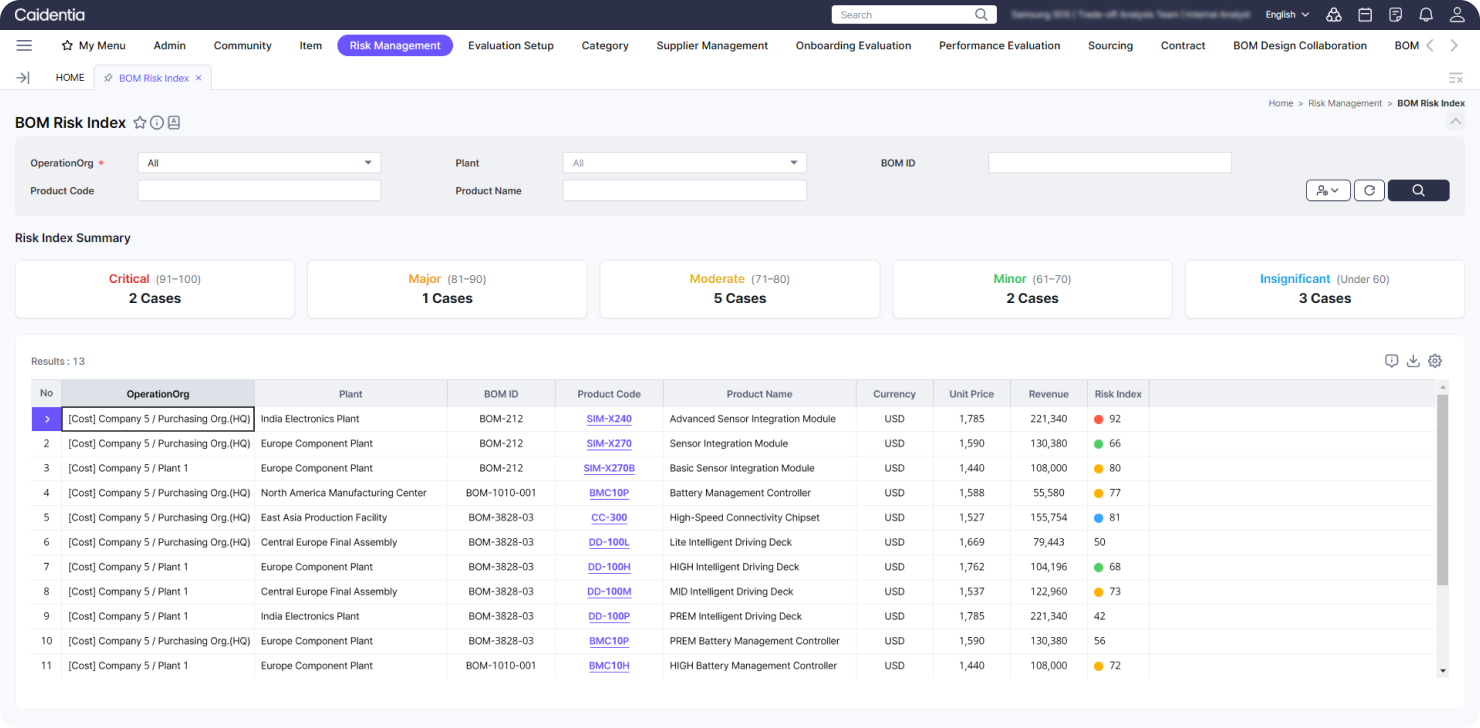Open the Plant dropdown
This screenshot has width=1480, height=728.
[x=684, y=163]
